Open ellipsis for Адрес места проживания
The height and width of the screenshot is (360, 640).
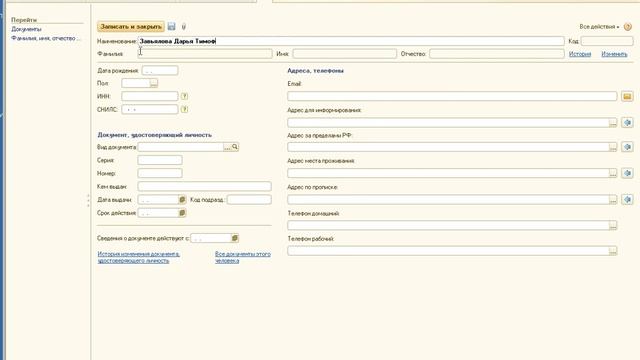coord(613,173)
